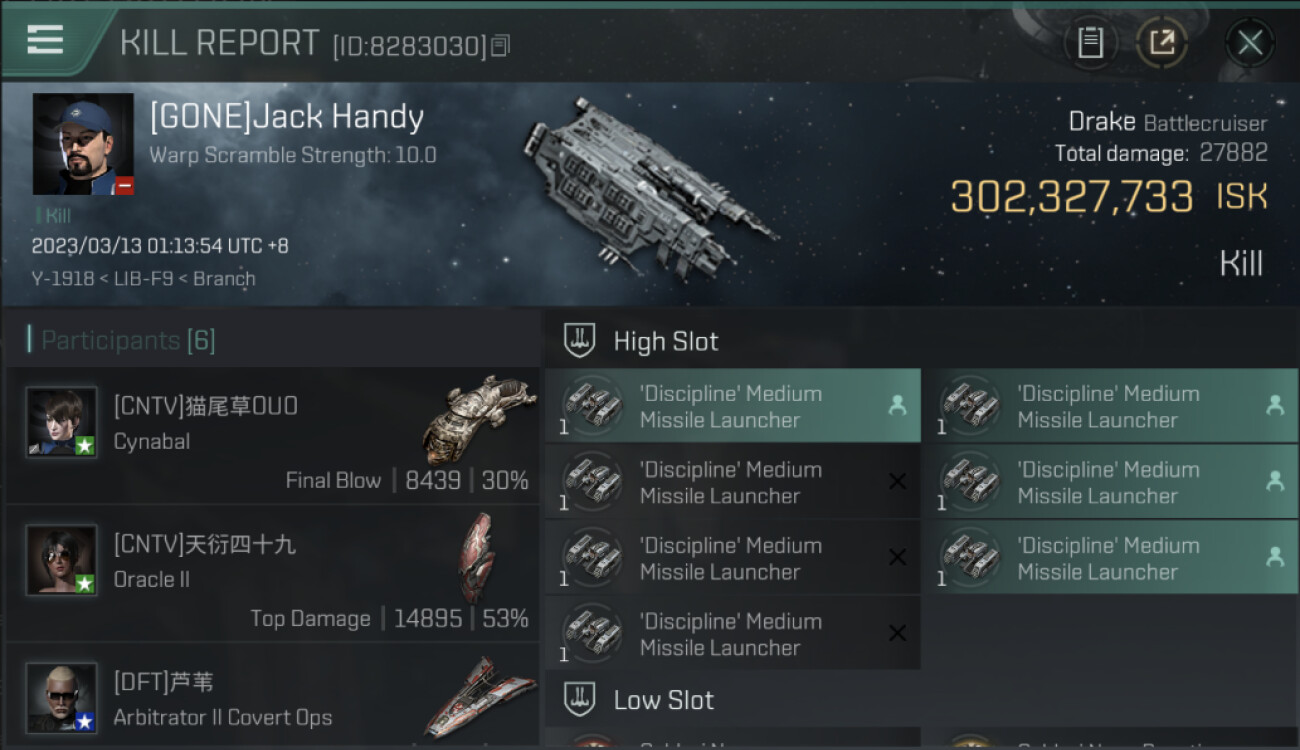Click the Oracle II ship icon
The height and width of the screenshot is (750, 1300).
point(477,557)
